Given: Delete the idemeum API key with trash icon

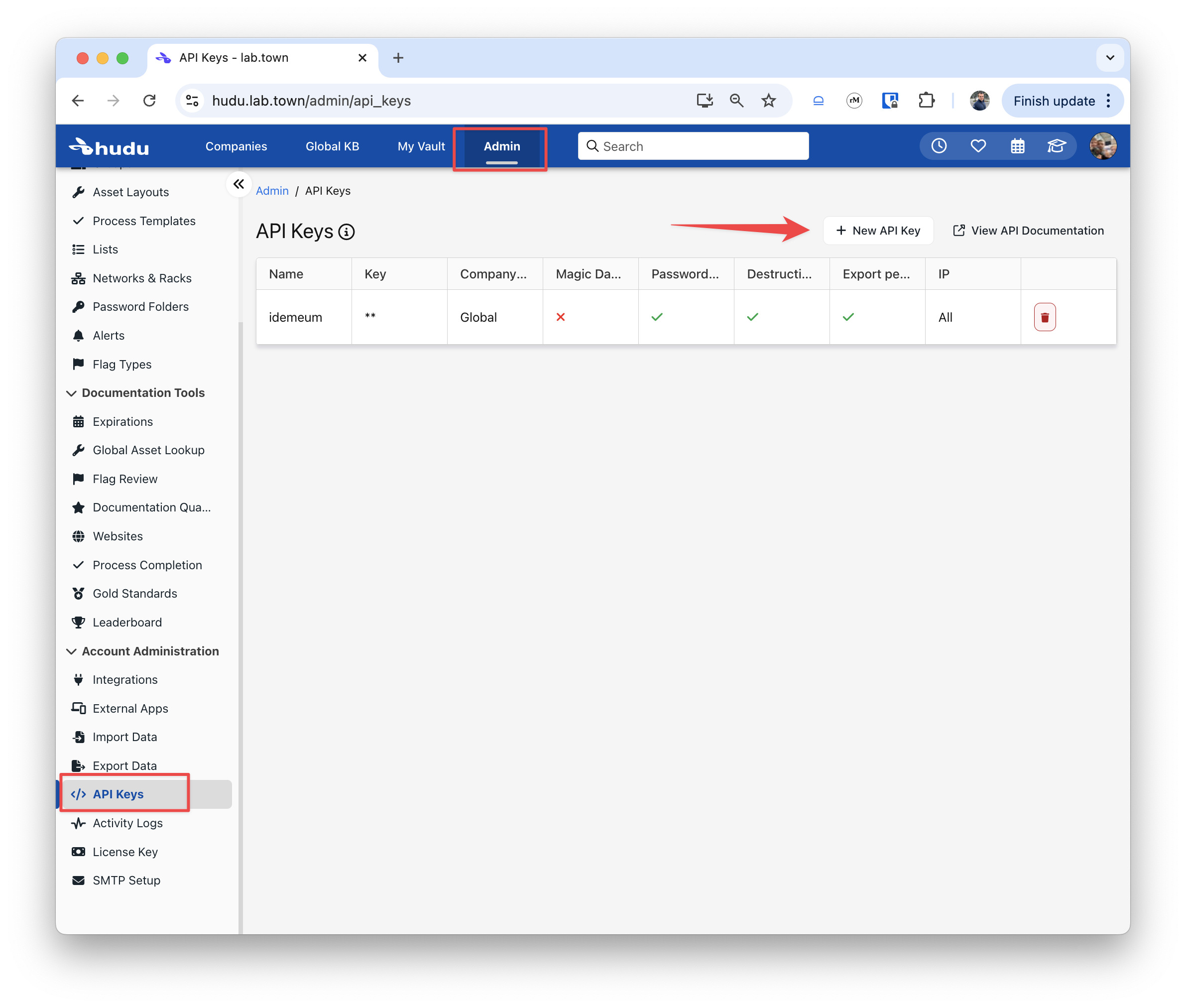Looking at the screenshot, I should (1044, 317).
